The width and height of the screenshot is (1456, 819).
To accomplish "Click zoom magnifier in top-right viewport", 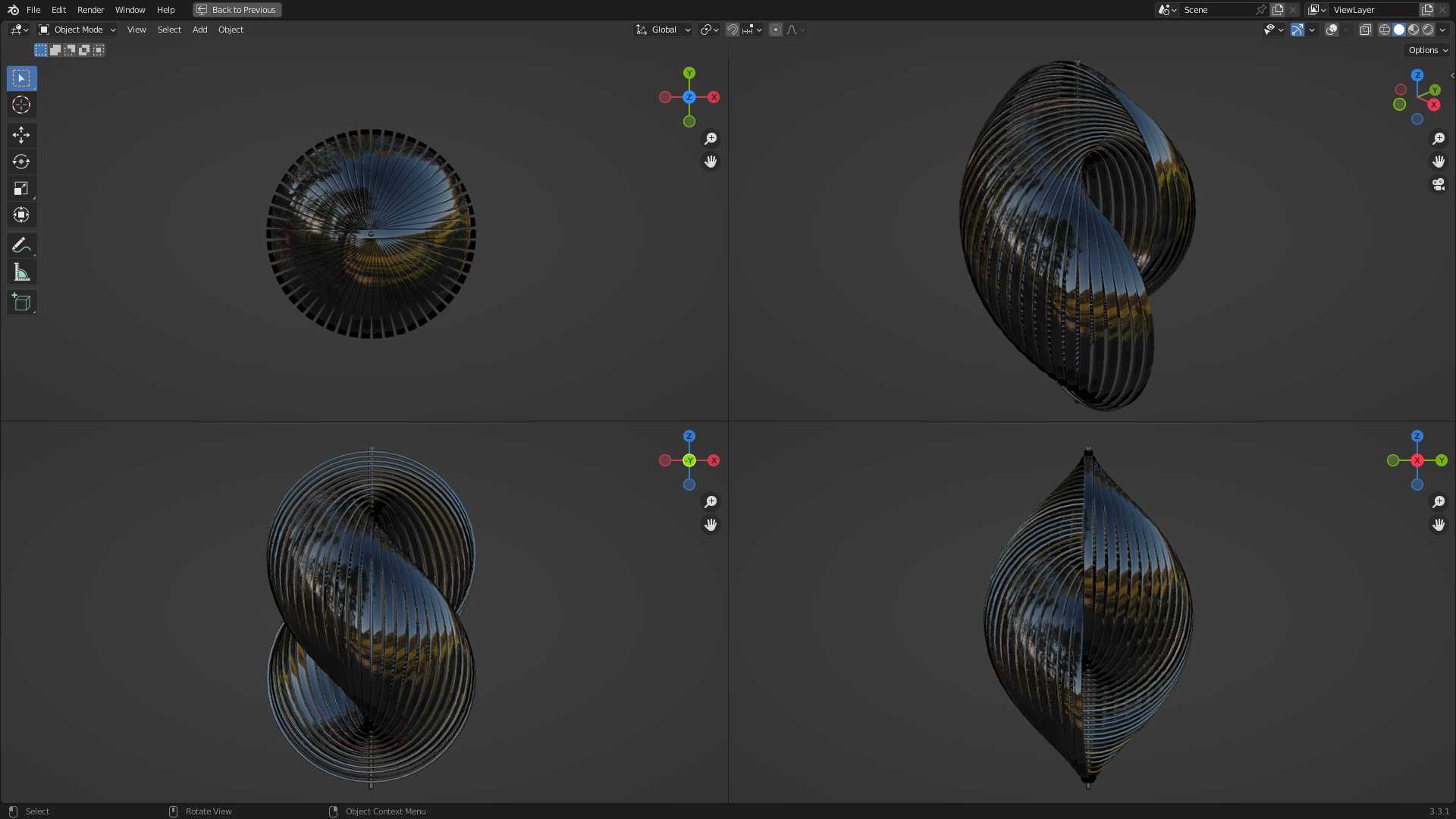I will [1439, 139].
